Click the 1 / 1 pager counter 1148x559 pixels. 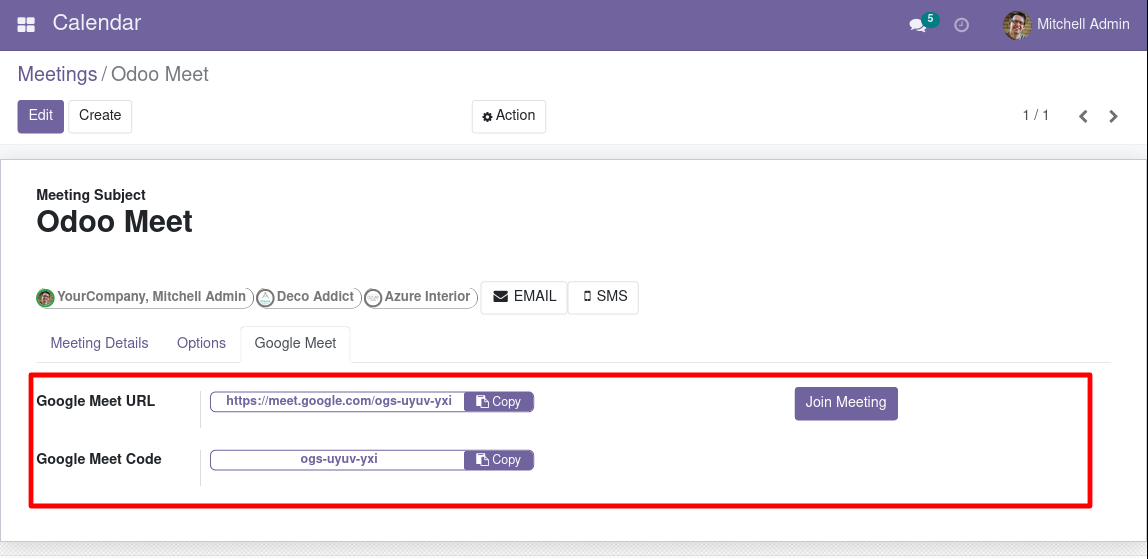click(1036, 116)
